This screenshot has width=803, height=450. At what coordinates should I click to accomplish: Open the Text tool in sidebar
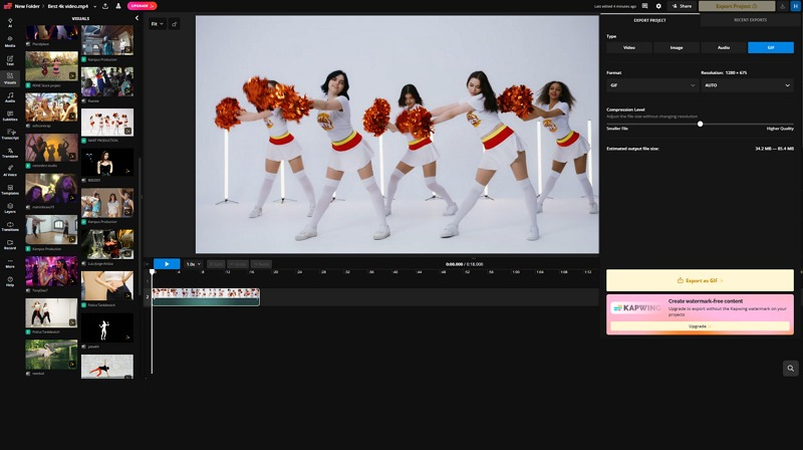[10, 60]
